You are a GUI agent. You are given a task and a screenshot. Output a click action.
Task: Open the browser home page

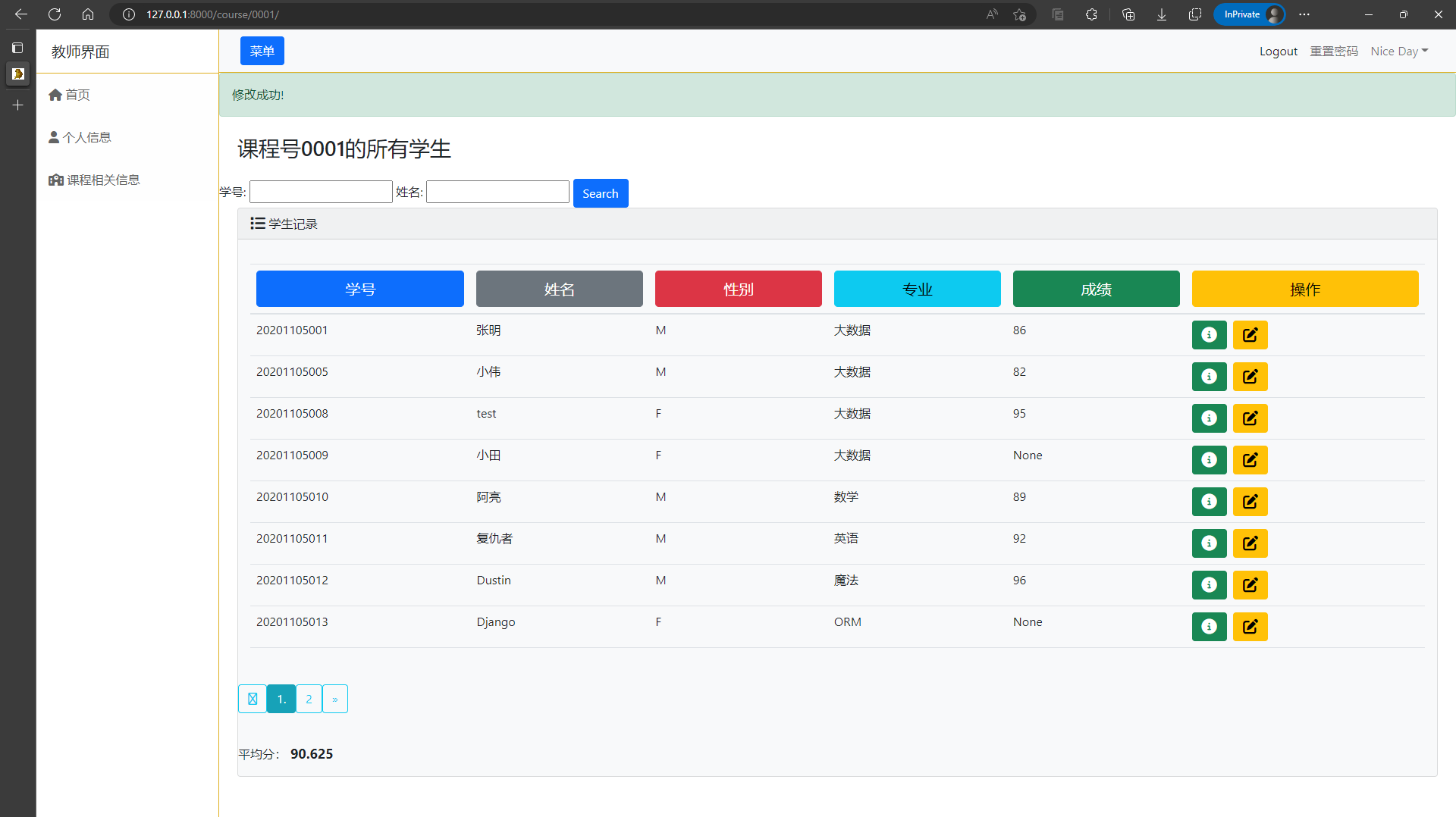tap(88, 14)
